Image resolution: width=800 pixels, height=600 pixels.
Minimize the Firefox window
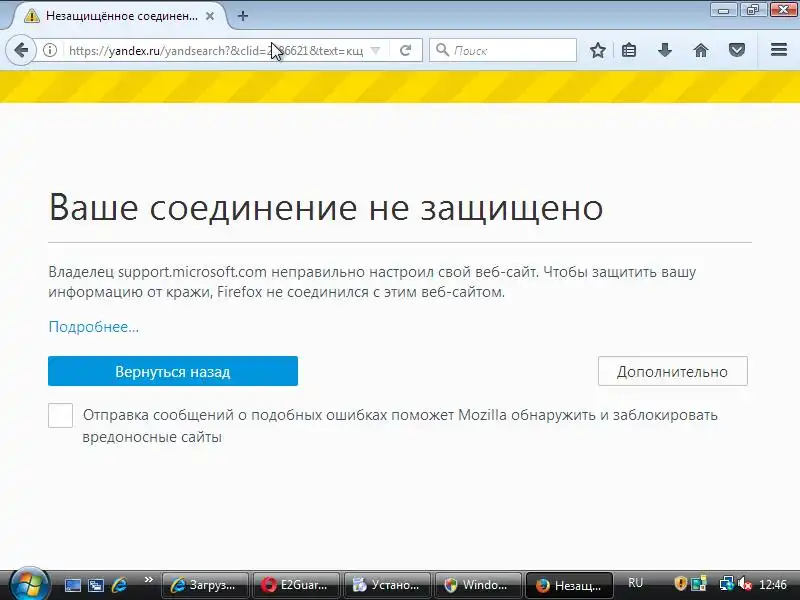click(x=723, y=9)
